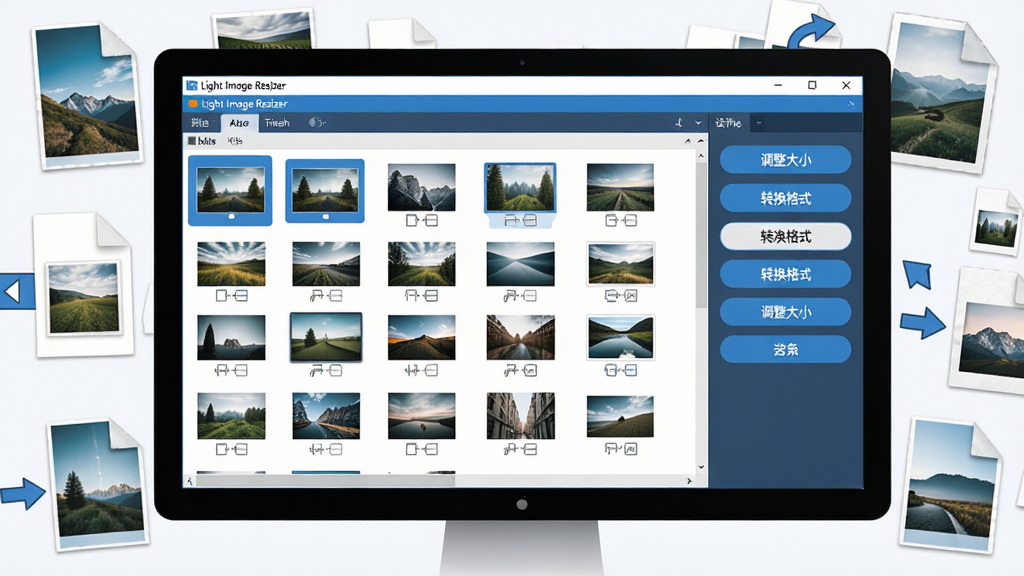Toggle selection of second highlighted tree thumbnail
The image size is (1024, 576).
click(x=325, y=191)
